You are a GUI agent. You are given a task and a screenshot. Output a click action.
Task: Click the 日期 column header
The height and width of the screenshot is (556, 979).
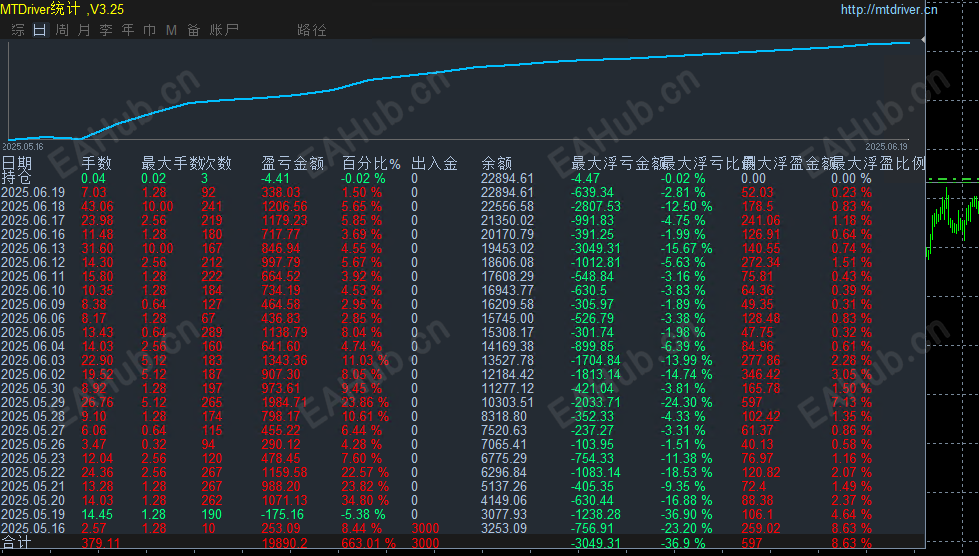click(x=17, y=163)
